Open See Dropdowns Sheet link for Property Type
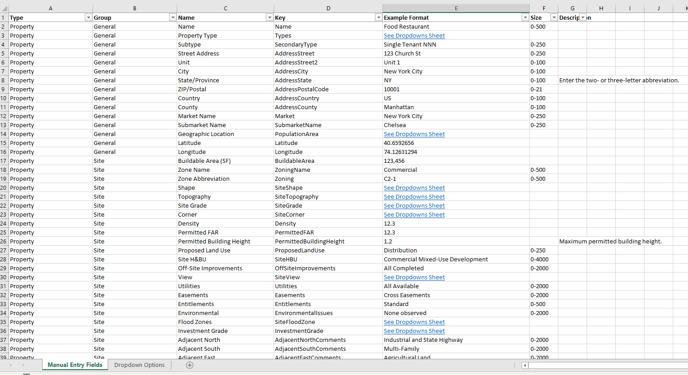 (x=414, y=36)
